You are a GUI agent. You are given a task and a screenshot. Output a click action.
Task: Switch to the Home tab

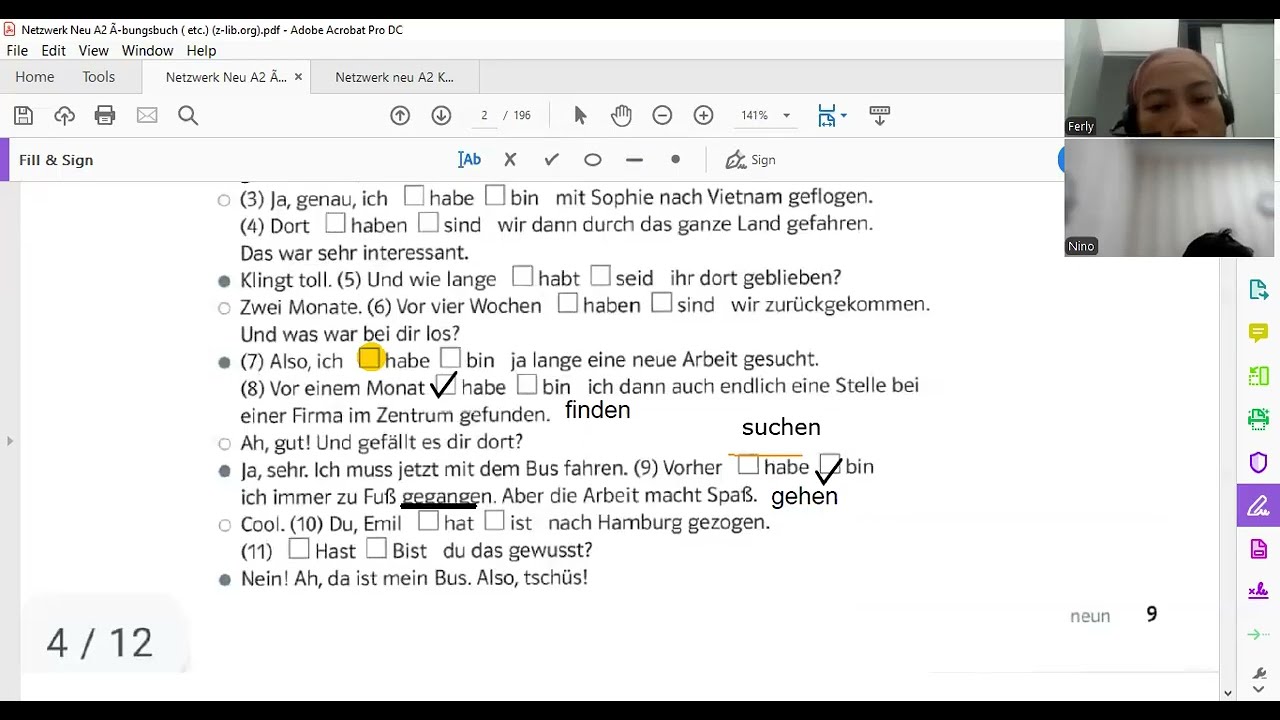pyautogui.click(x=35, y=77)
